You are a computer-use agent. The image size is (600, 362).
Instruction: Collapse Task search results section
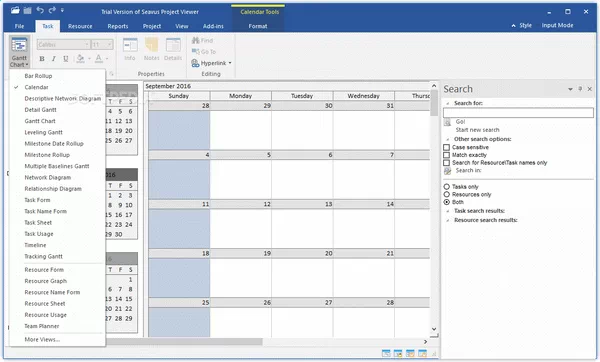448,211
